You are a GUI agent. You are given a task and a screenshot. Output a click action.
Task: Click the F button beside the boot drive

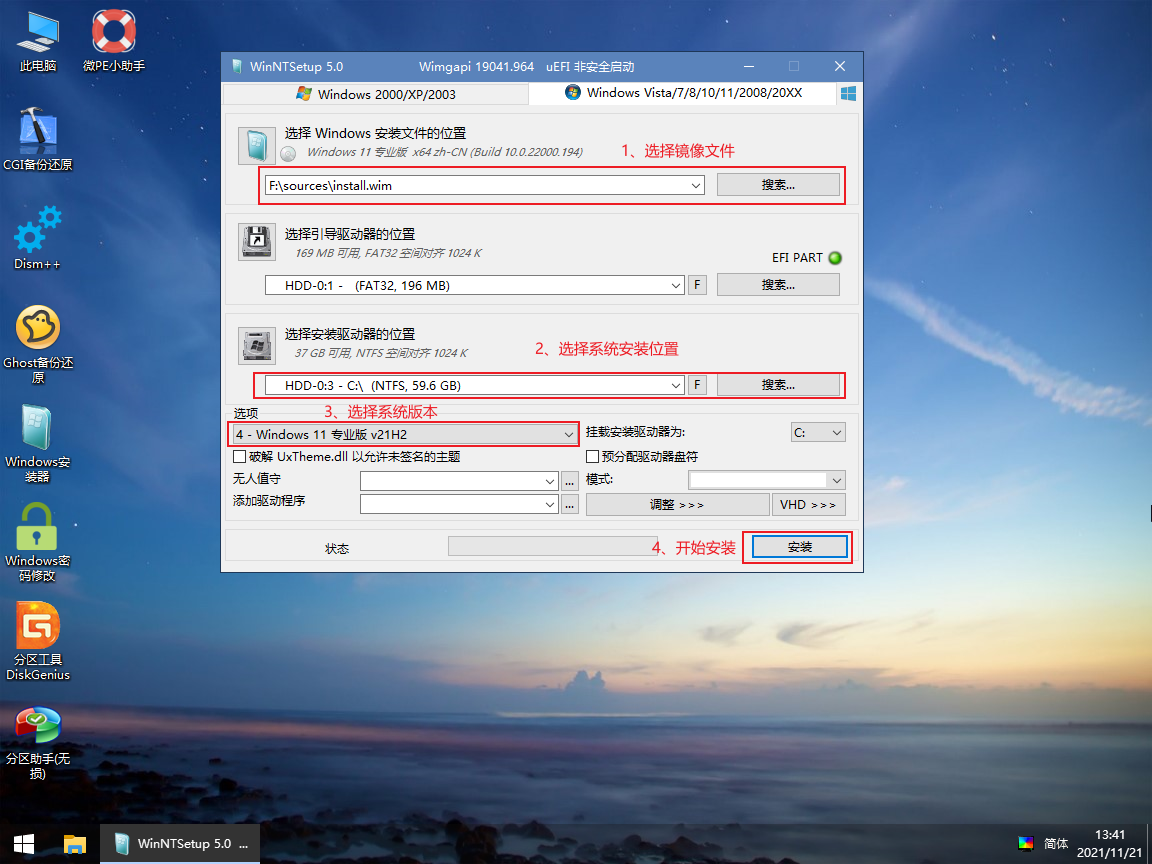point(697,284)
